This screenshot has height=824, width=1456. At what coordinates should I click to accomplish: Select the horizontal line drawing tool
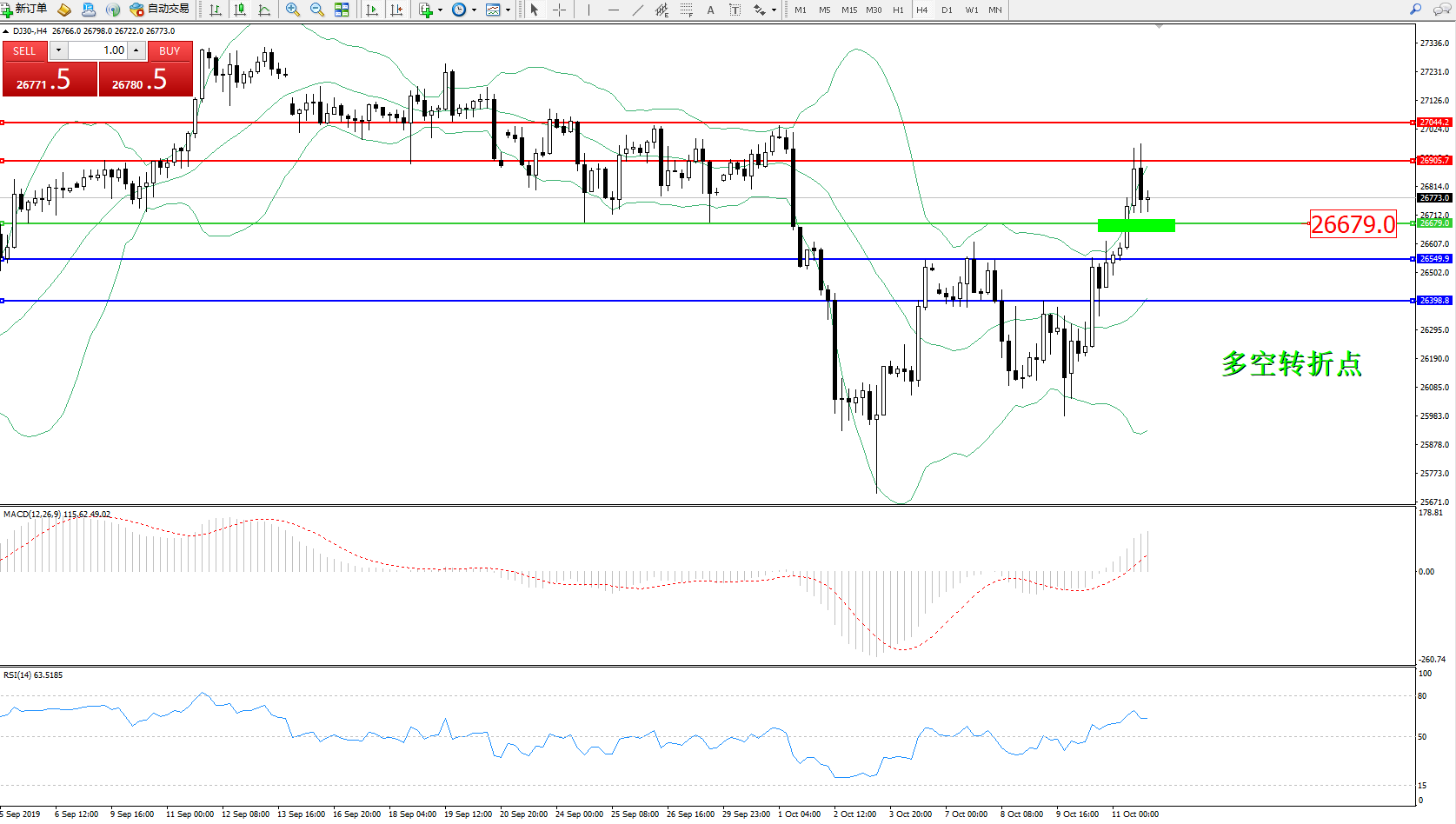pyautogui.click(x=614, y=10)
